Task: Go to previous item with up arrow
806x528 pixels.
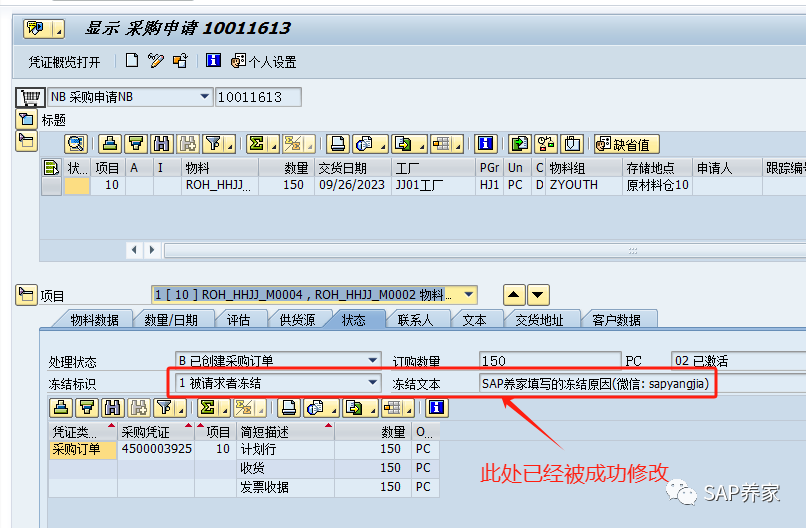Action: 514,295
